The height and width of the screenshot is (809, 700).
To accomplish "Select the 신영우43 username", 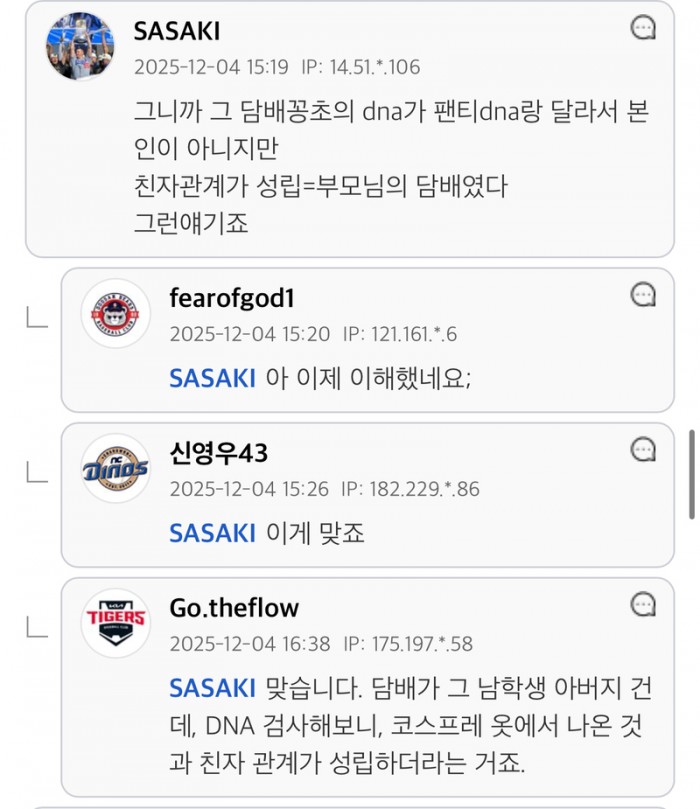I will pos(218,454).
